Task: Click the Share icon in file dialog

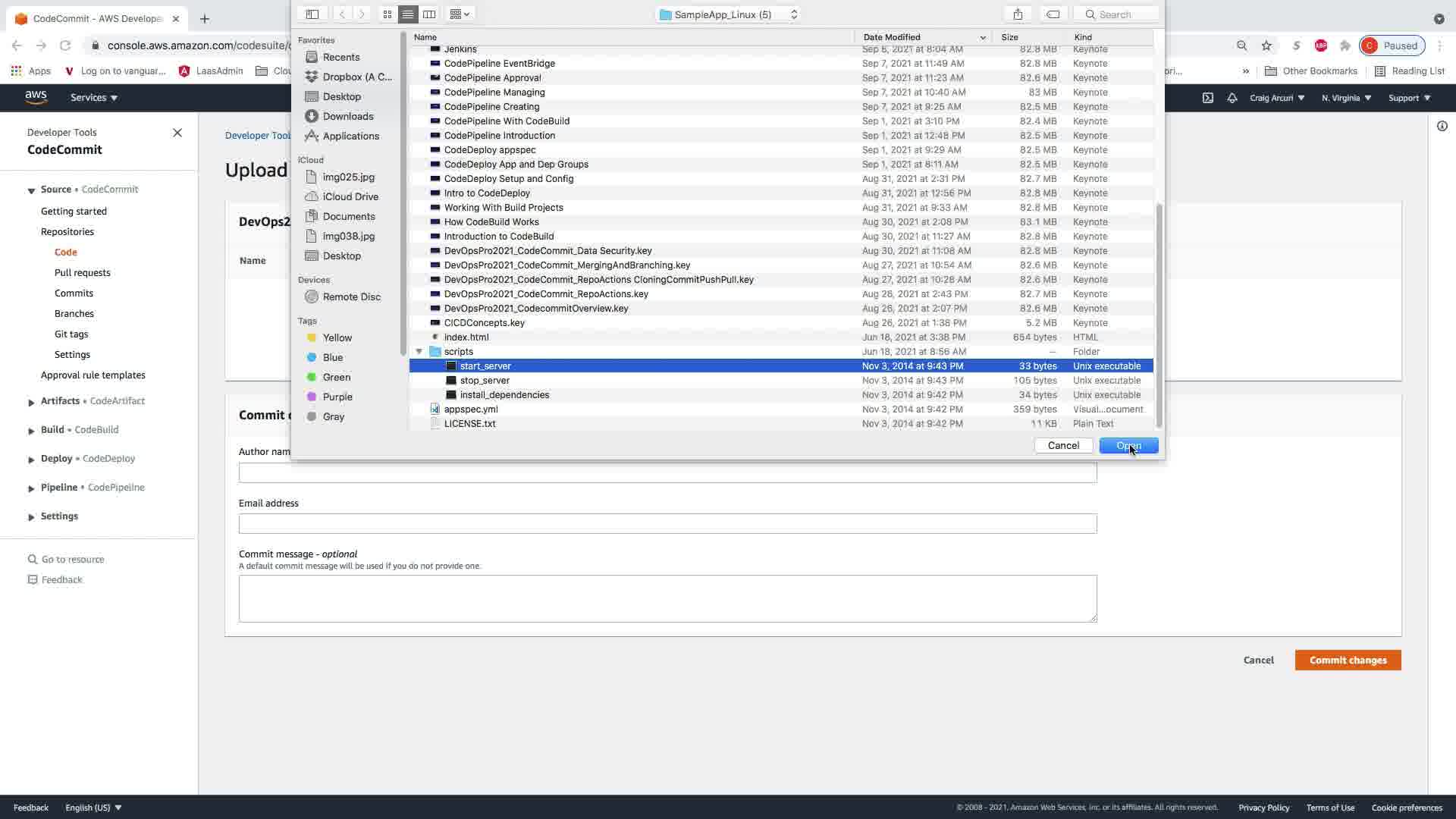Action: 1018,14
